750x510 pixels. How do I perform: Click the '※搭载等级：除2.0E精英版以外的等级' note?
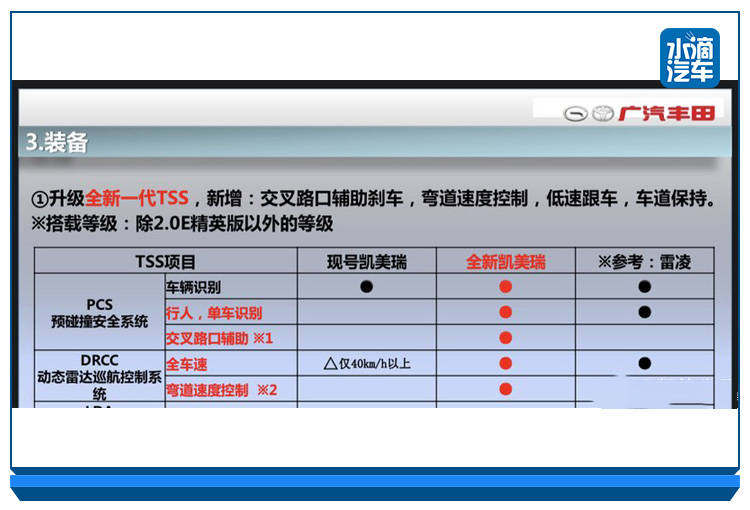tap(182, 223)
